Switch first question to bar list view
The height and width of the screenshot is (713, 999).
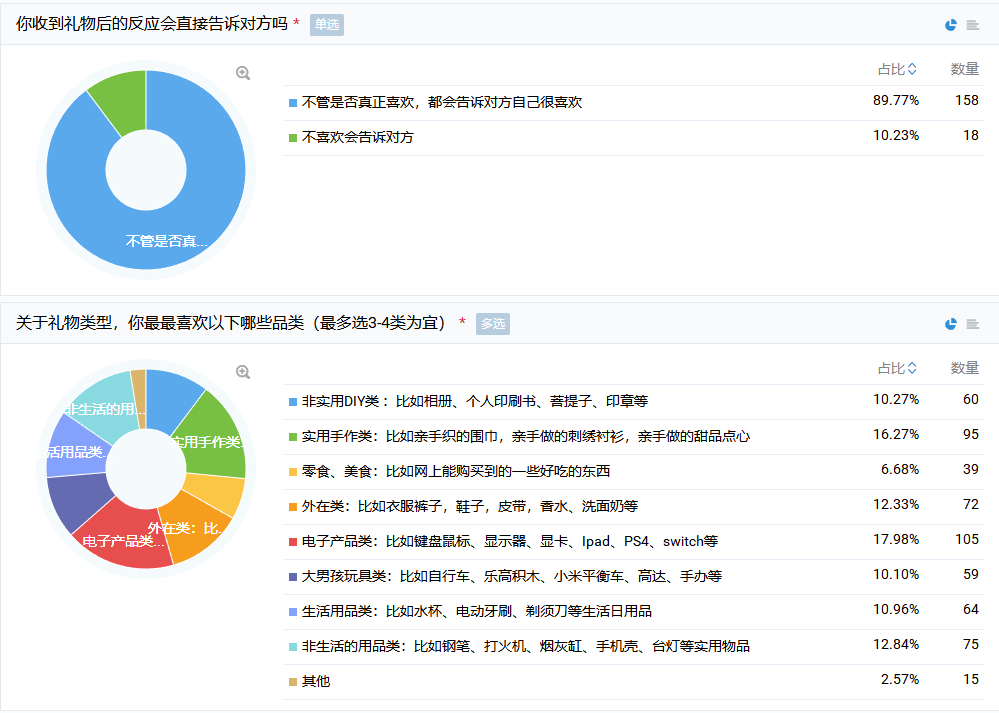pyautogui.click(x=972, y=25)
